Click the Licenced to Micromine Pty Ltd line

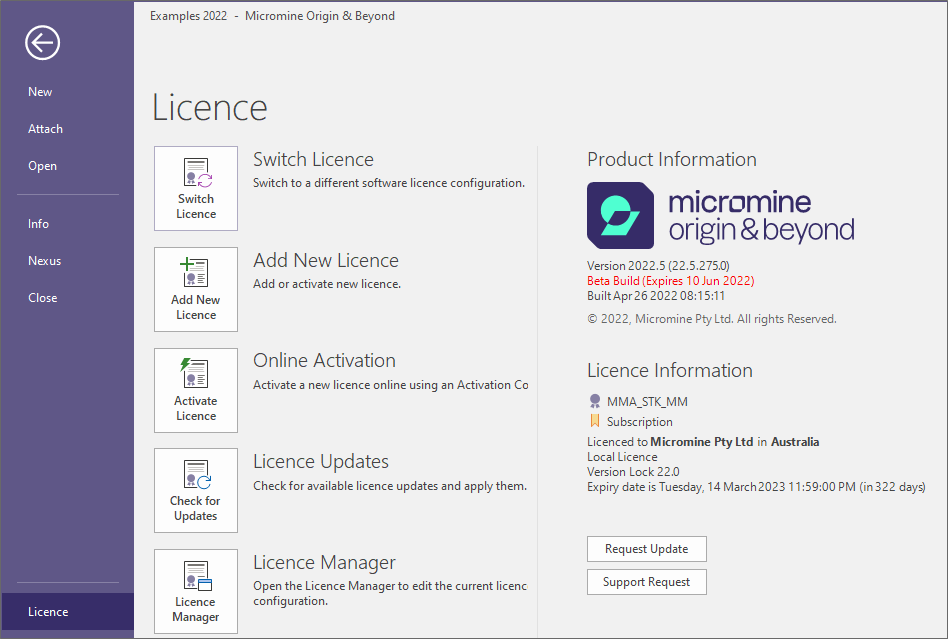click(703, 442)
